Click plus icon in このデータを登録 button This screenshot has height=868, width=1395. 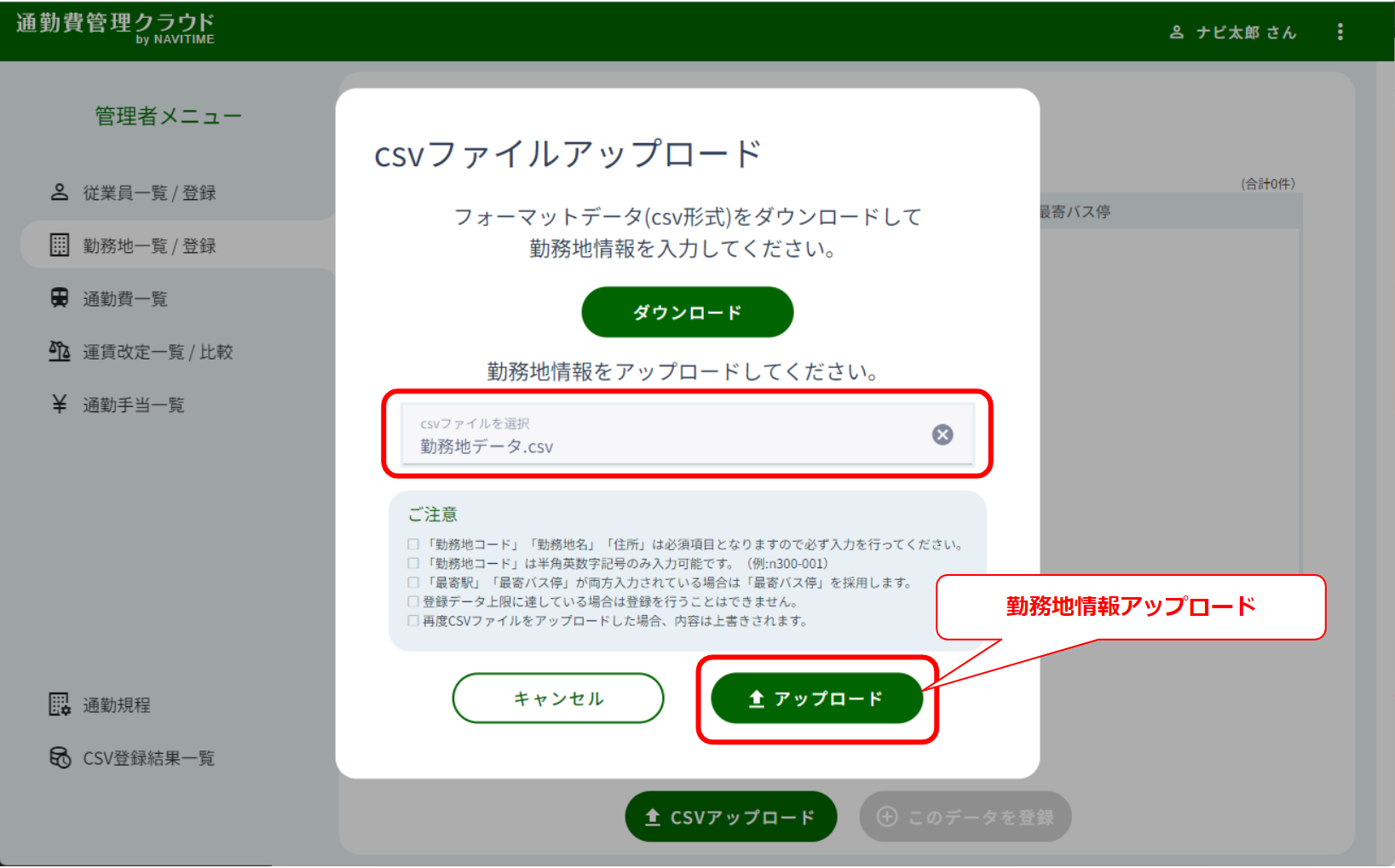coord(887,817)
